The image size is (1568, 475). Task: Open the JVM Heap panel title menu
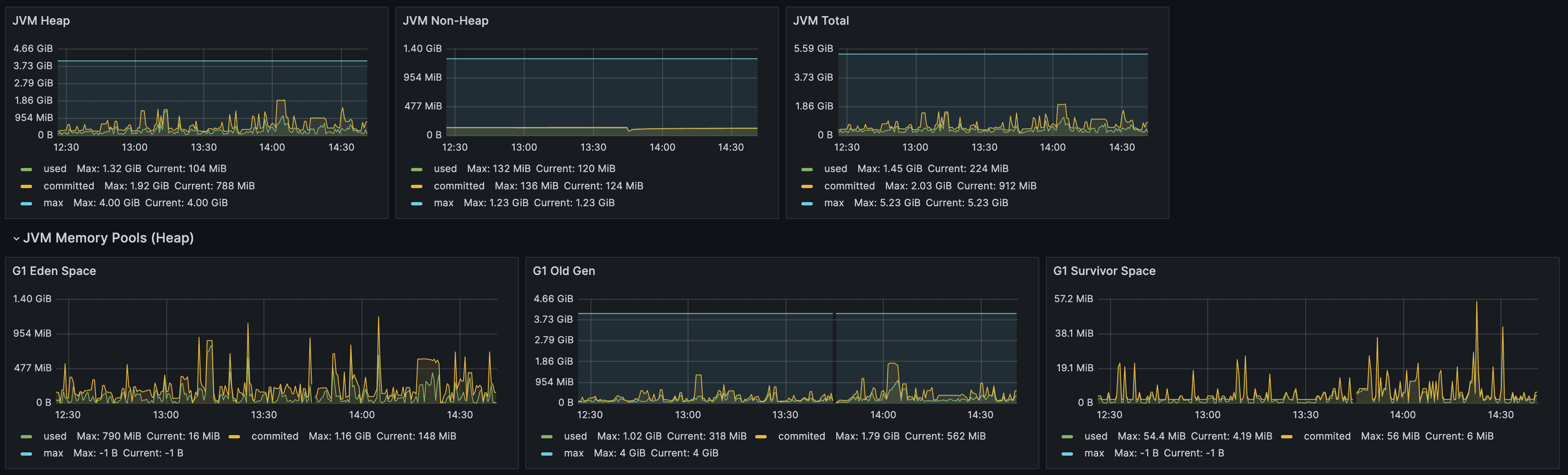(41, 21)
